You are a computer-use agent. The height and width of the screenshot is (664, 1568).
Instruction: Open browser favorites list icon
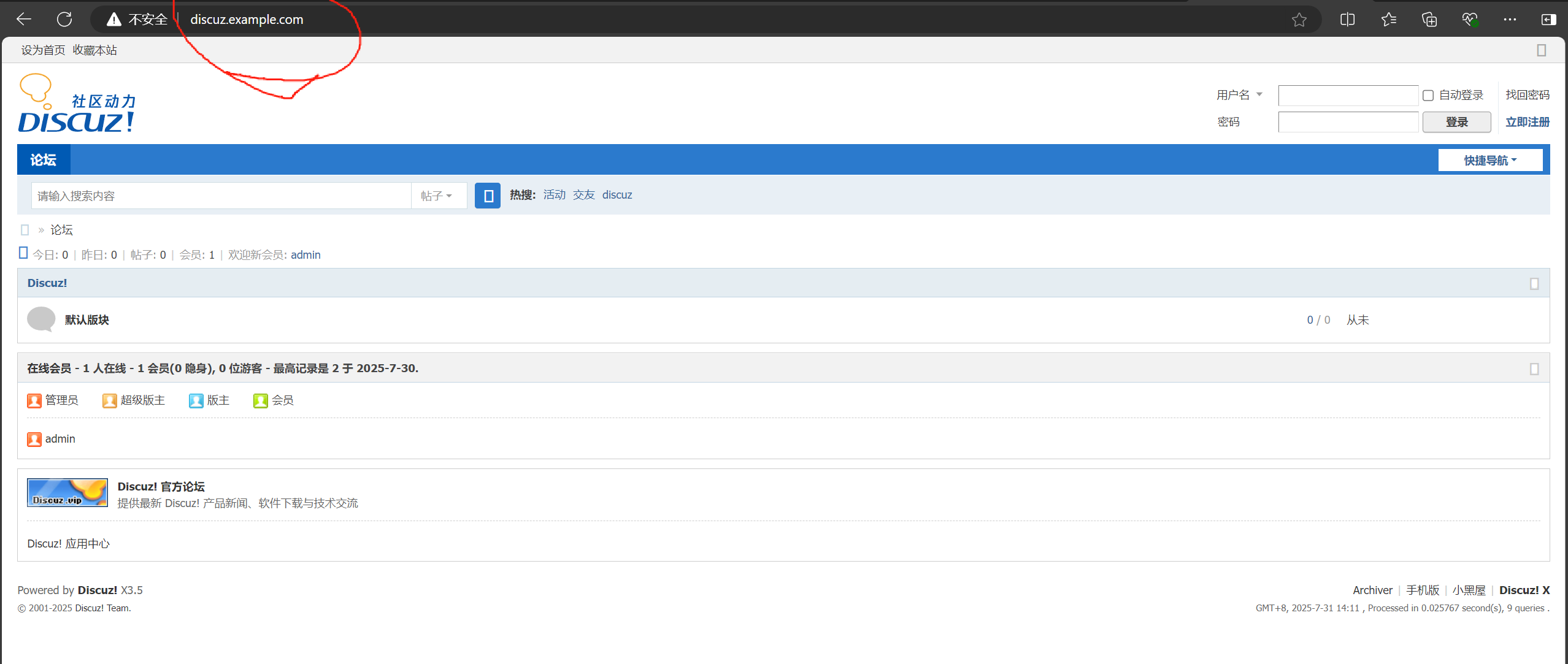[1389, 20]
